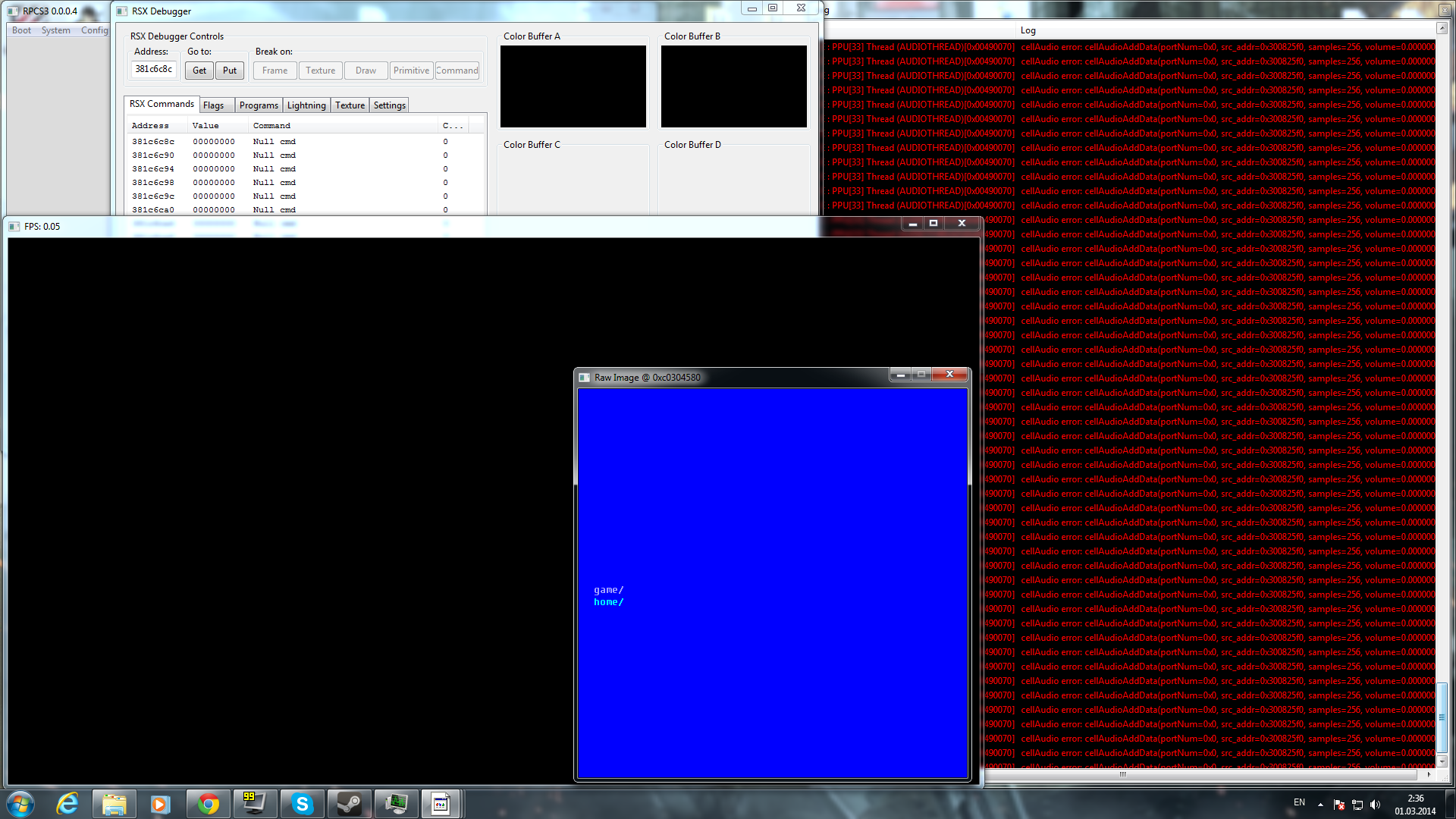Show hidden tray icons arrow
Image resolution: width=1456 pixels, height=819 pixels.
pyautogui.click(x=1320, y=805)
